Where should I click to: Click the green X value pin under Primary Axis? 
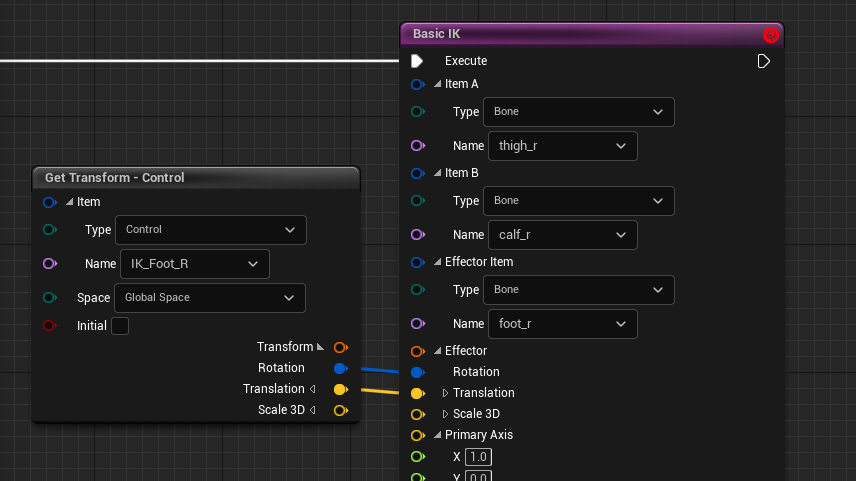(x=418, y=456)
